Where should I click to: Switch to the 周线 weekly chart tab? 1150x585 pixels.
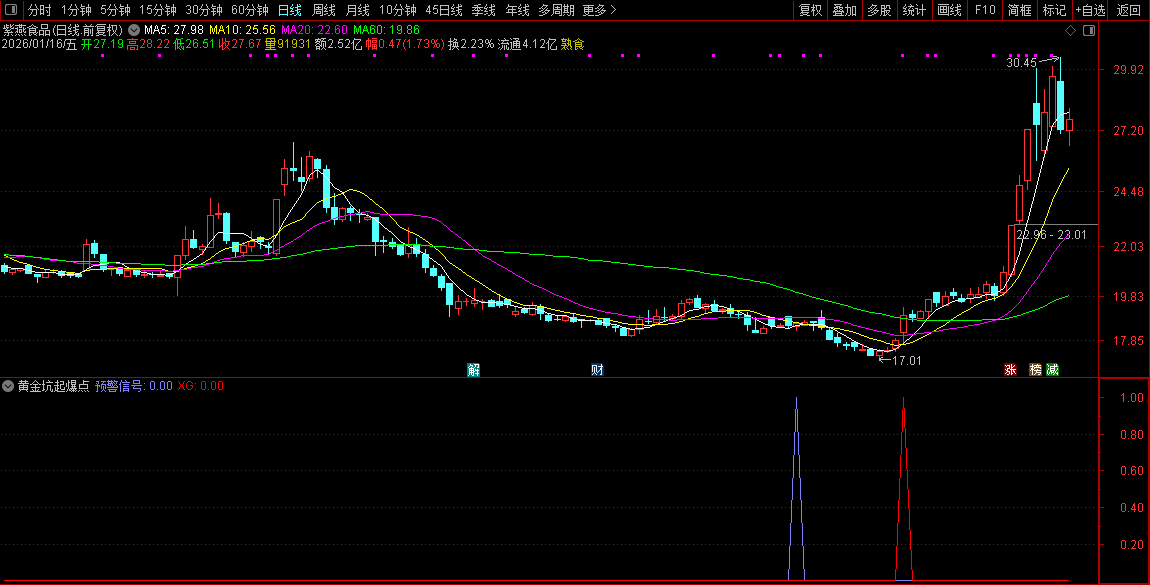(x=323, y=10)
